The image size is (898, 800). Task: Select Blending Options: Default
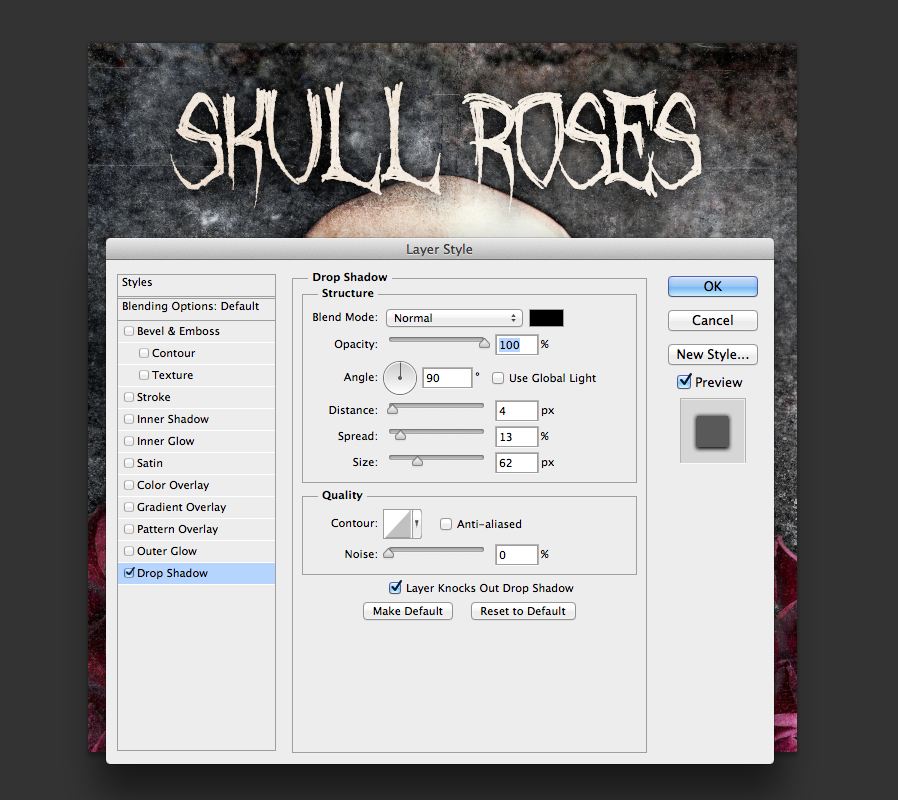point(178,306)
